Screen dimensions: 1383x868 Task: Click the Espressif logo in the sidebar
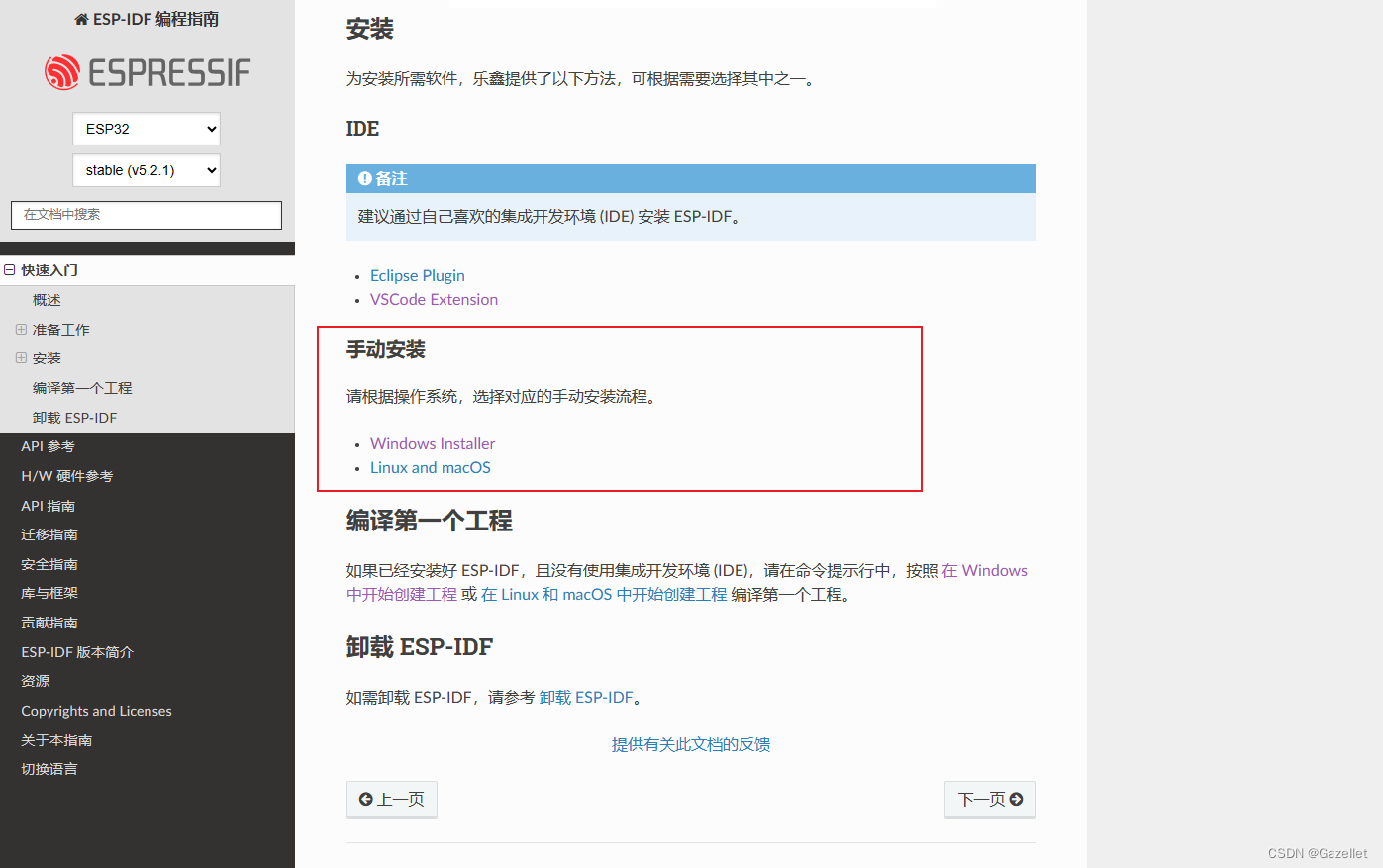pyautogui.click(x=147, y=71)
